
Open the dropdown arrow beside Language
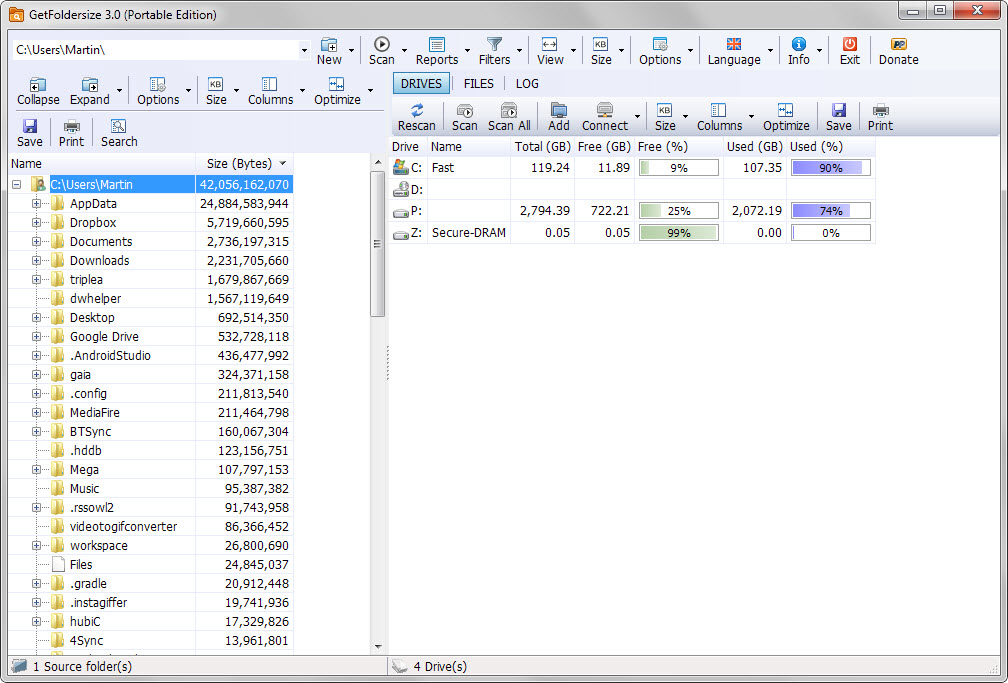pos(770,50)
